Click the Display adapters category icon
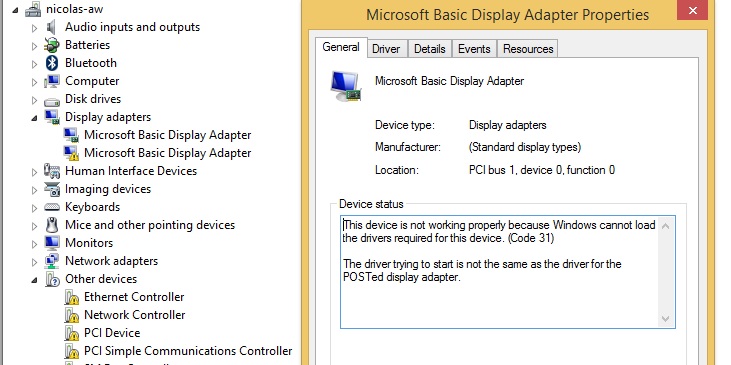This screenshot has width=731, height=365. [x=52, y=117]
